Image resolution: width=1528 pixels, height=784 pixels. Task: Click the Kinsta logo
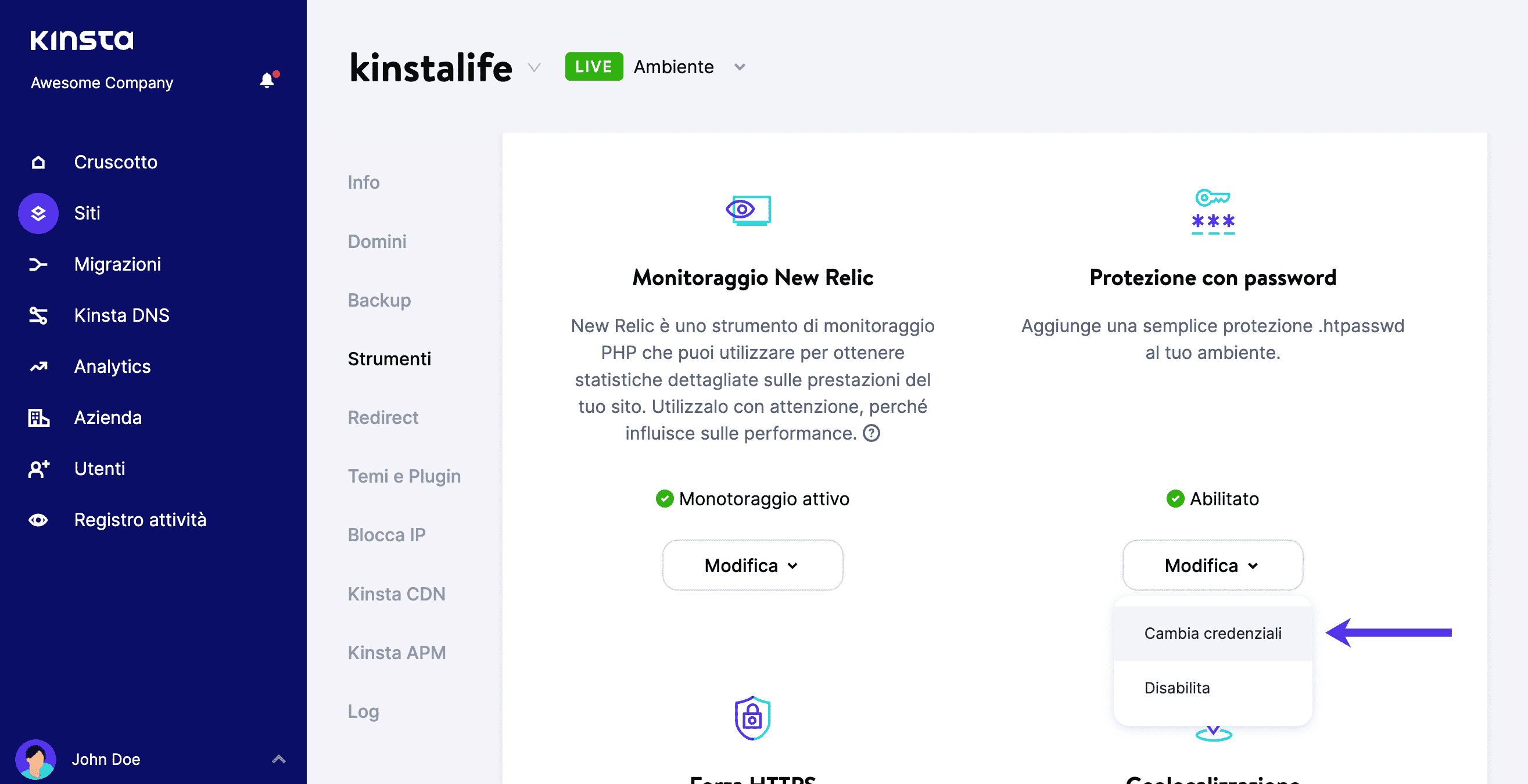[82, 40]
